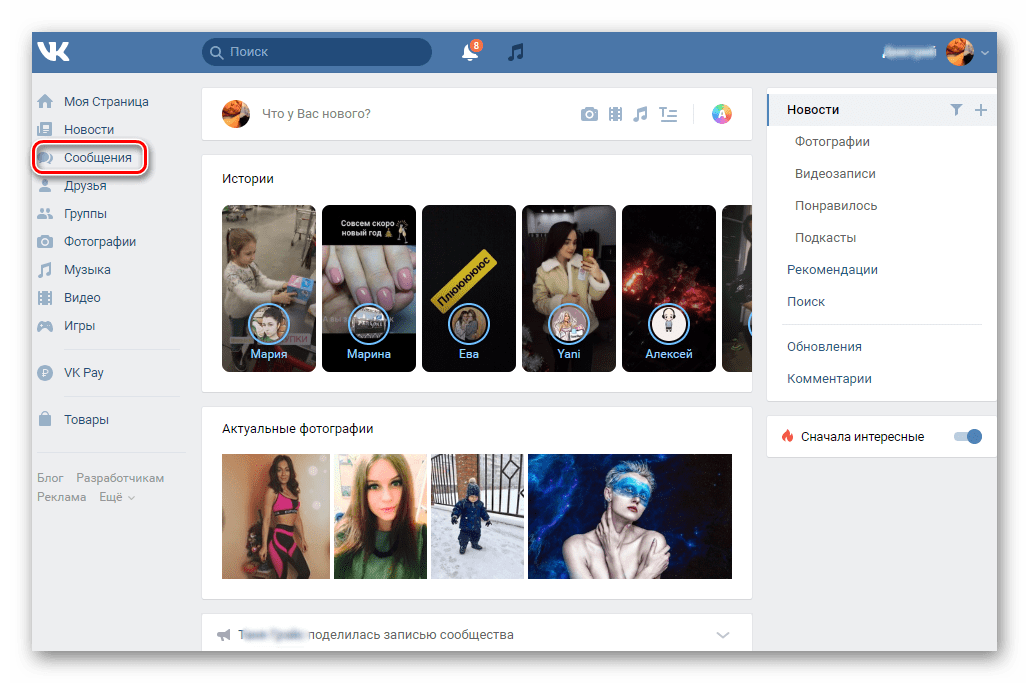Expand the Ещё footer dropdown
Viewport: 1029px width, 683px height.
tap(117, 497)
